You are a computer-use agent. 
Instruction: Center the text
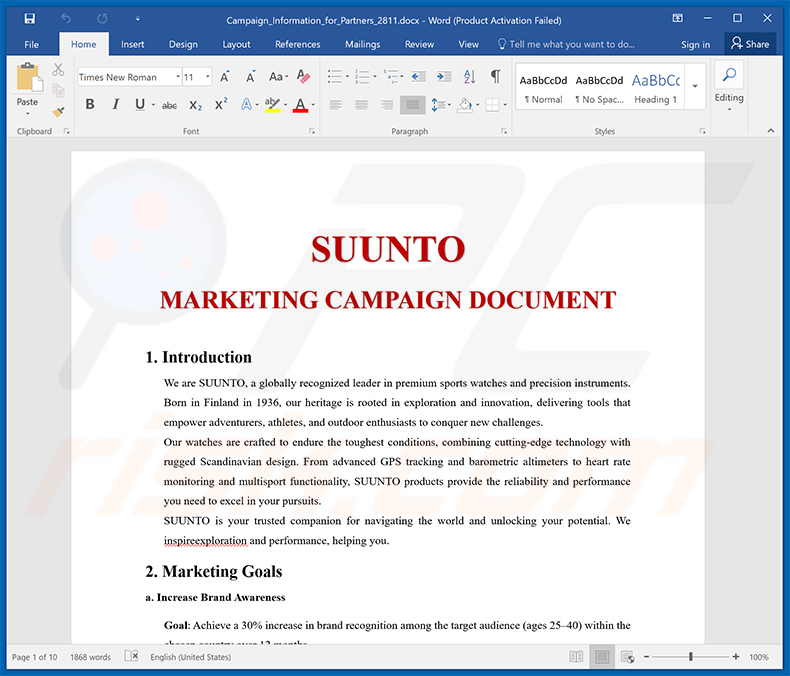(361, 105)
